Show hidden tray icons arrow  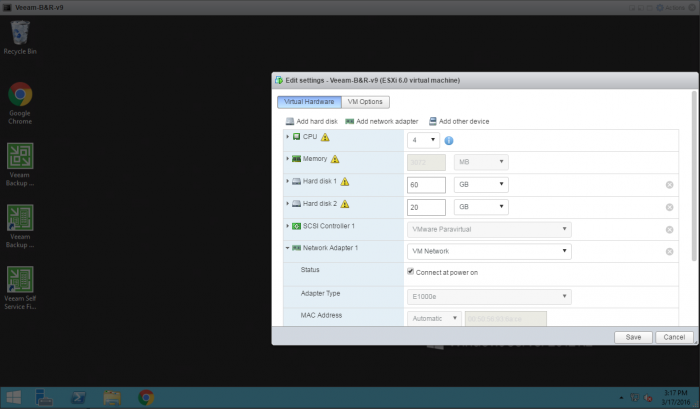621,397
